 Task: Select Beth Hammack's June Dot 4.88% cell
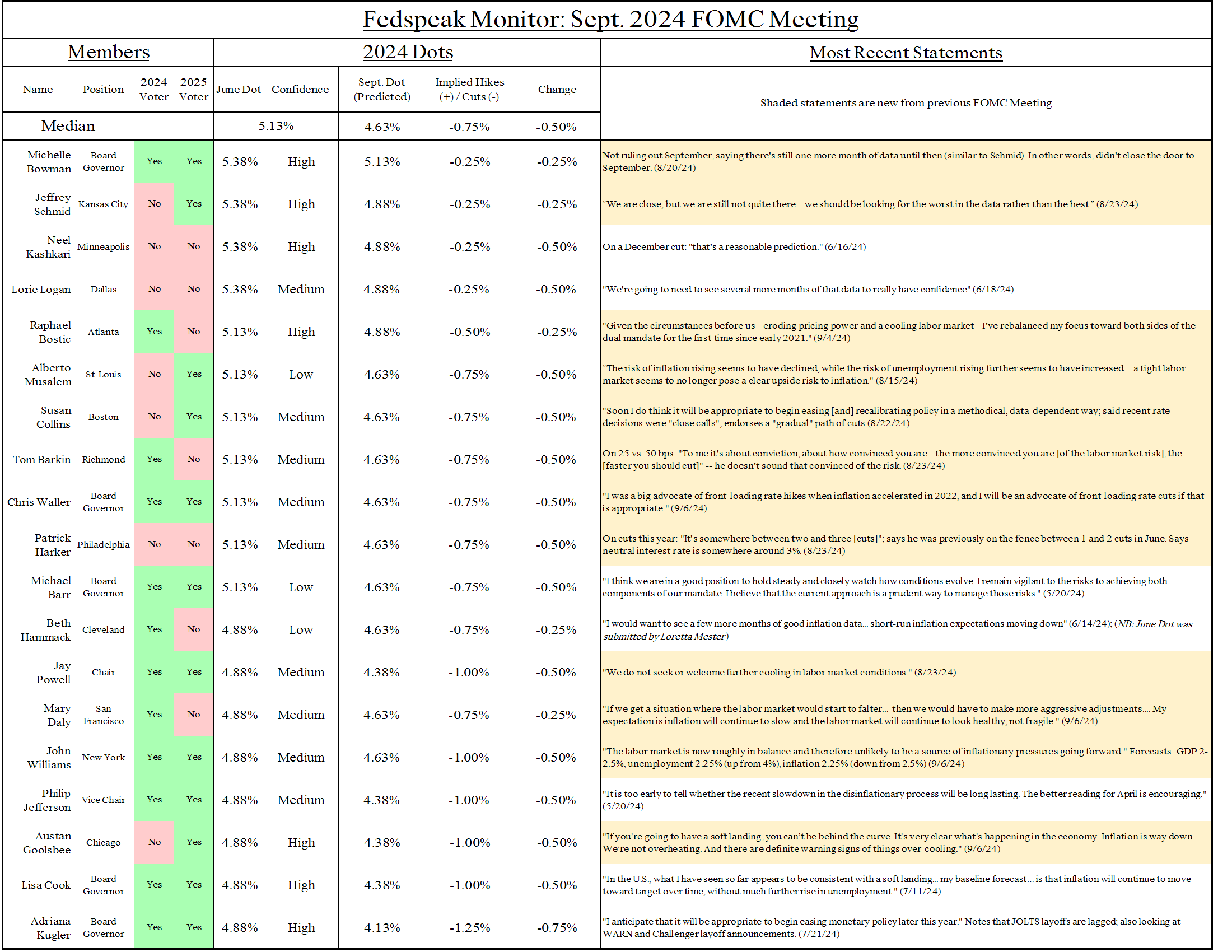click(x=240, y=630)
